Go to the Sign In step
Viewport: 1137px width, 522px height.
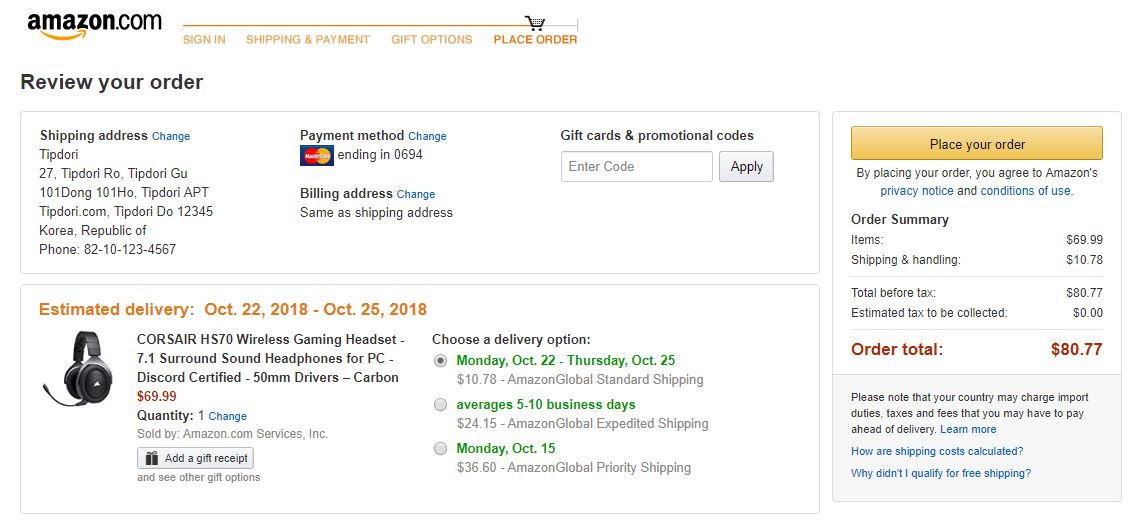[204, 40]
